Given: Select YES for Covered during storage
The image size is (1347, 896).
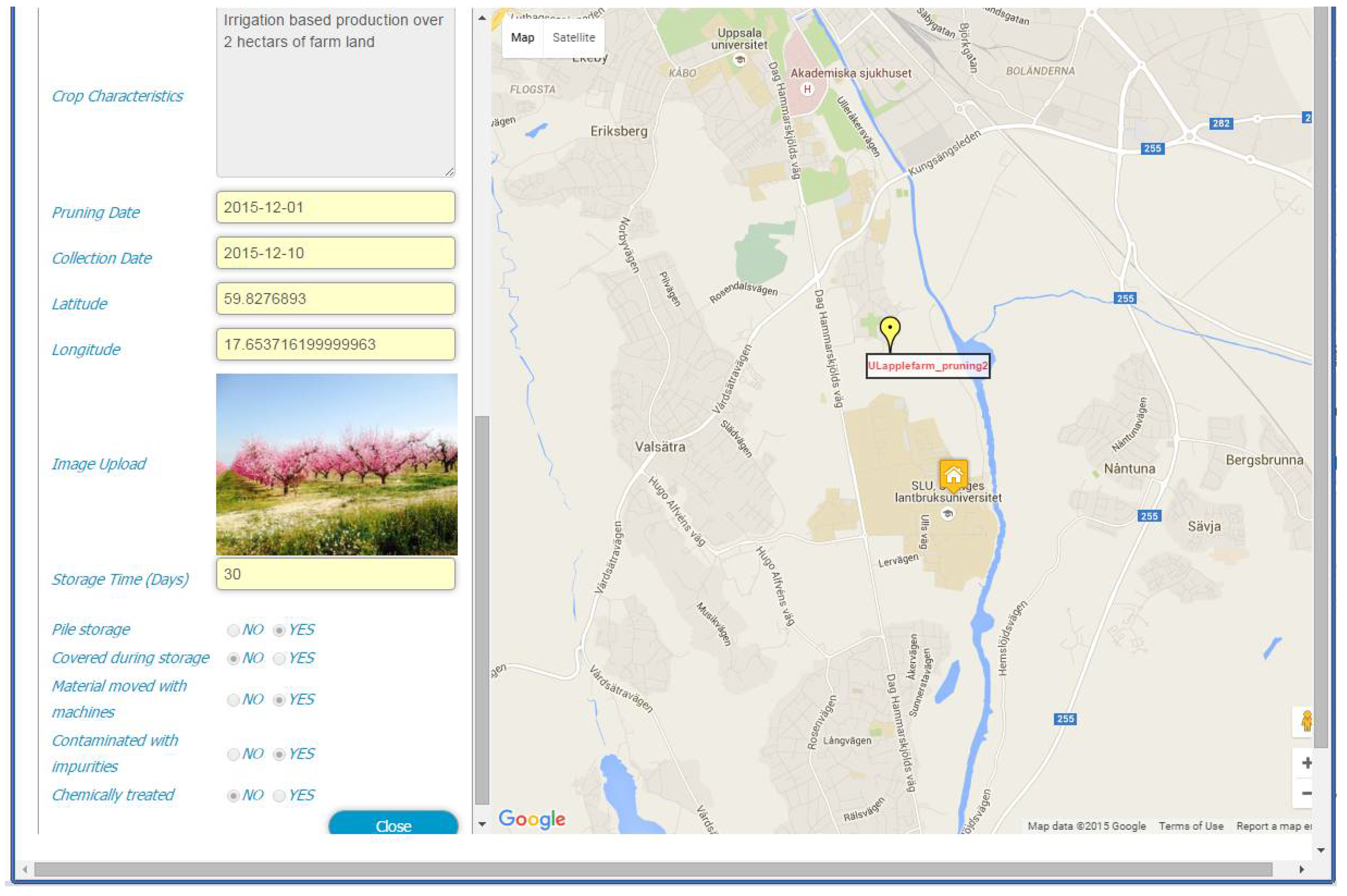Looking at the screenshot, I should pos(279,659).
